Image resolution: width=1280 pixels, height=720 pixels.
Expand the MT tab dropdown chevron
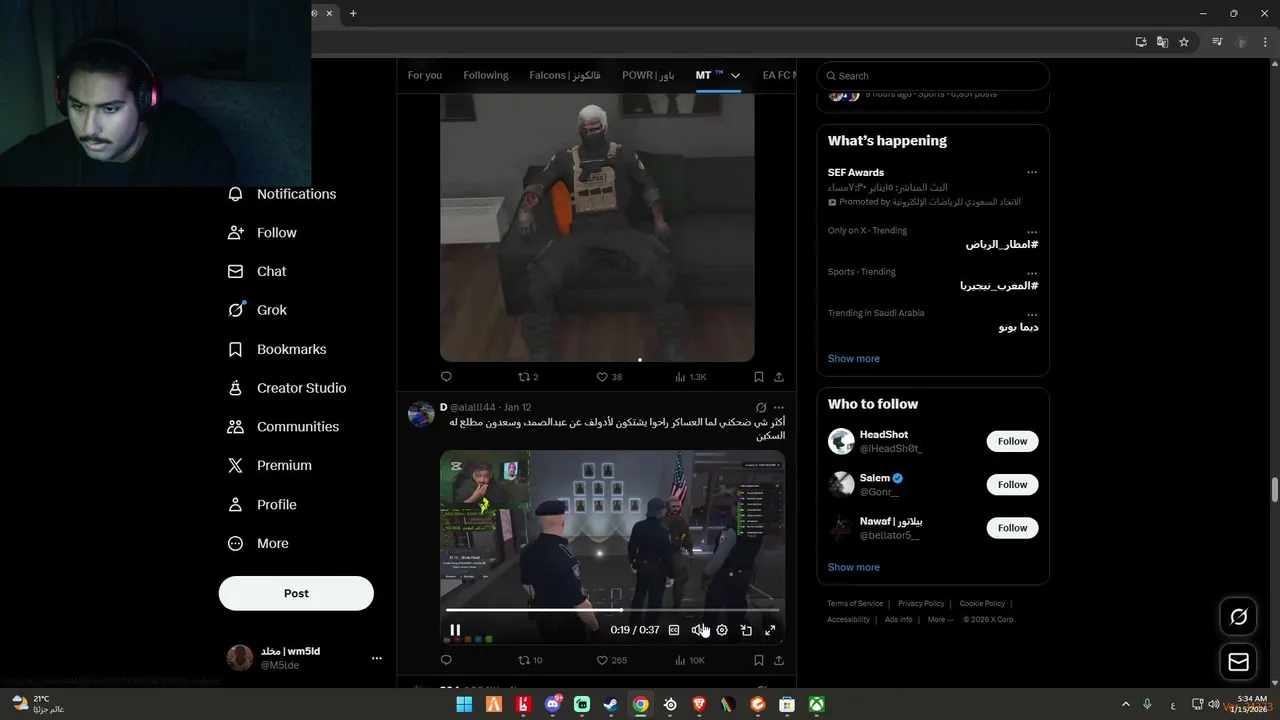735,76
